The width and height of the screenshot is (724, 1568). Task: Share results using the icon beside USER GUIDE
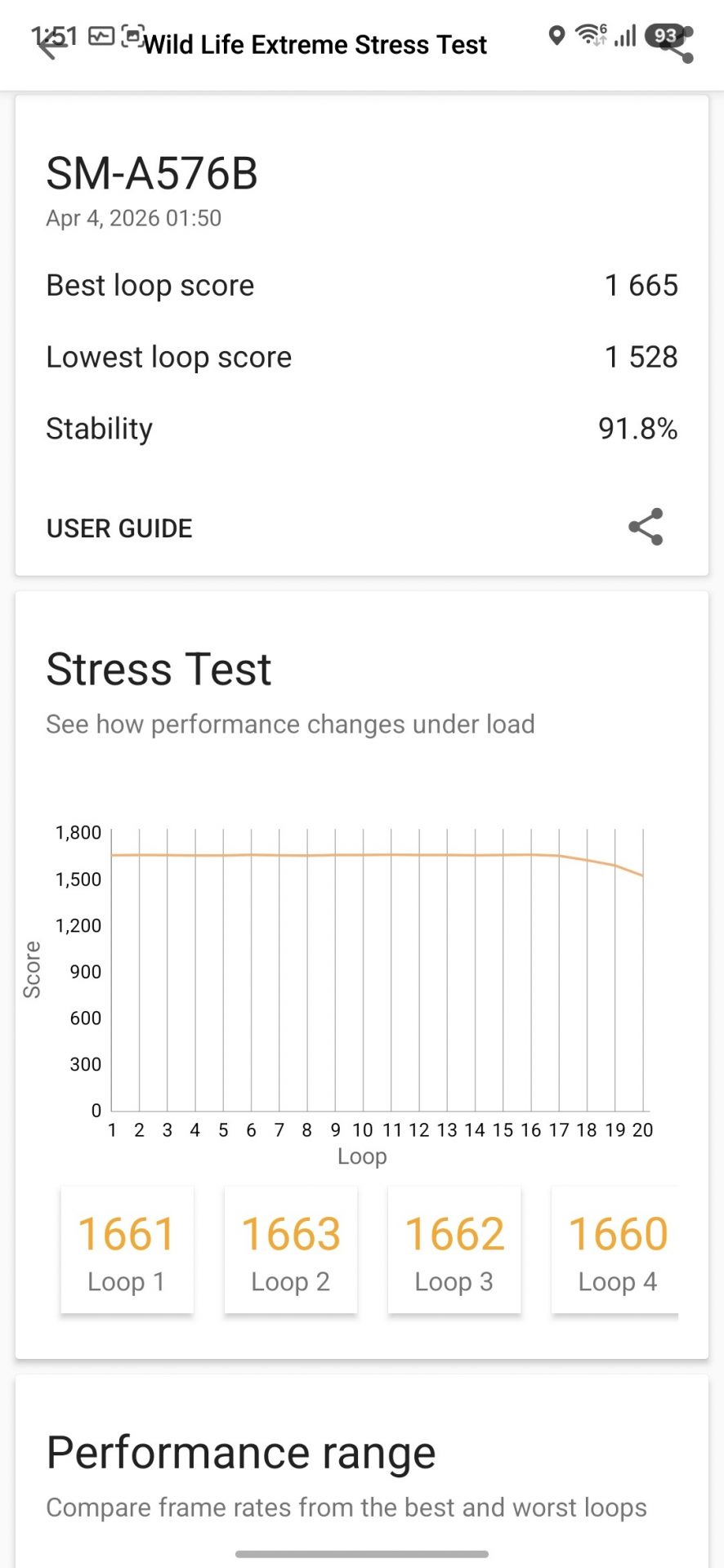pyautogui.click(x=646, y=527)
